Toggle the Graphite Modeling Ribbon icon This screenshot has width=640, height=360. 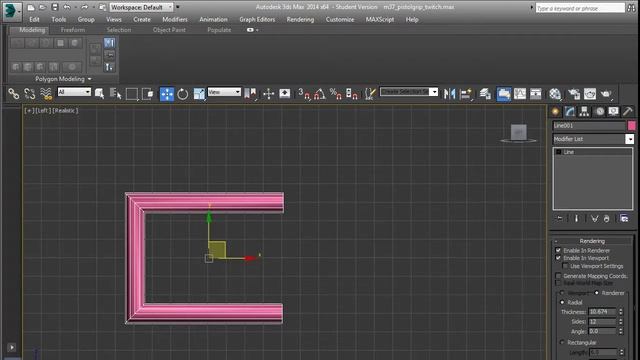[504, 94]
